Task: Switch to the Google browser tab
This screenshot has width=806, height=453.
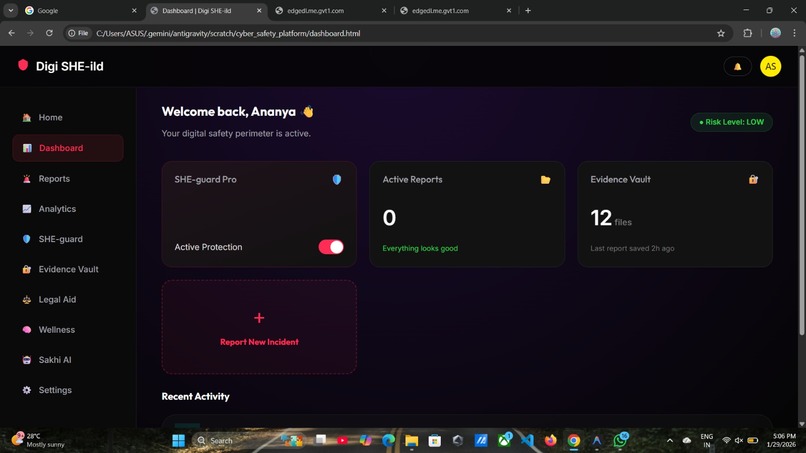Action: point(81,11)
